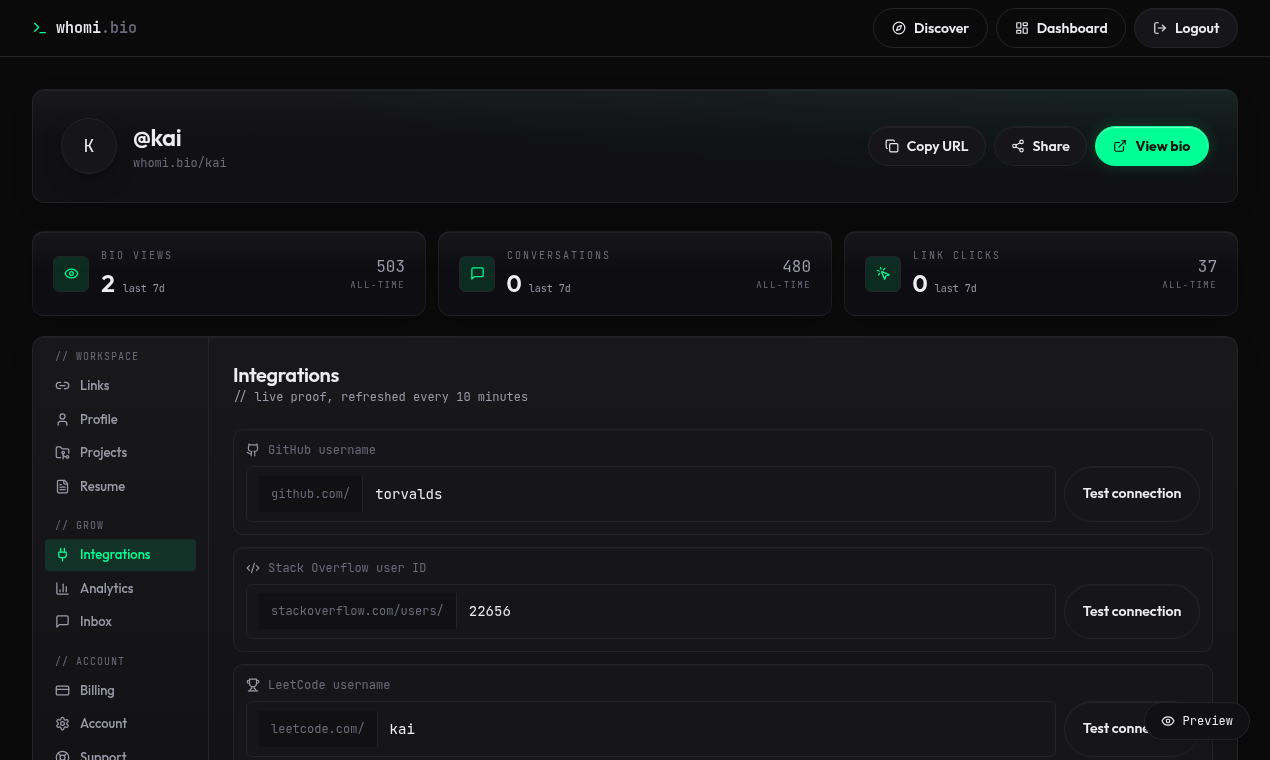
Task: Click the chat icon in Conversations card
Action: point(477,274)
